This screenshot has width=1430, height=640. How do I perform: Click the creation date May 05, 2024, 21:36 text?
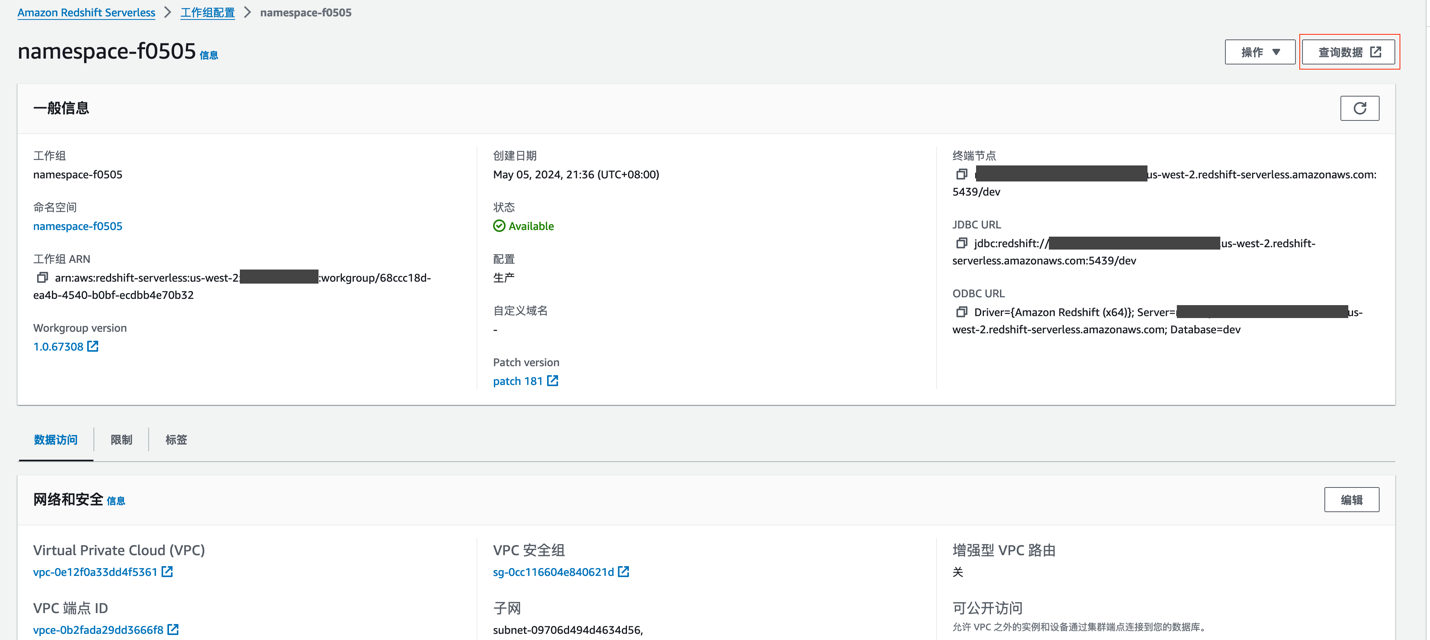576,174
